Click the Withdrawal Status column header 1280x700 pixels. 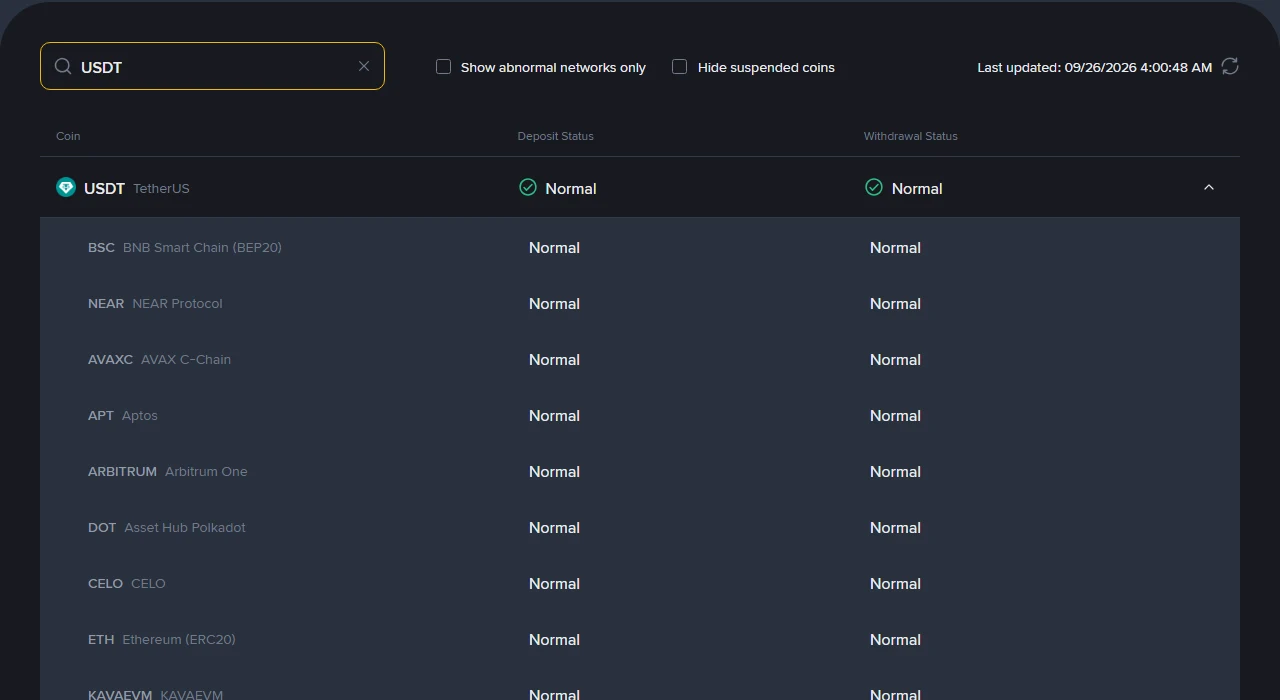[x=910, y=136]
